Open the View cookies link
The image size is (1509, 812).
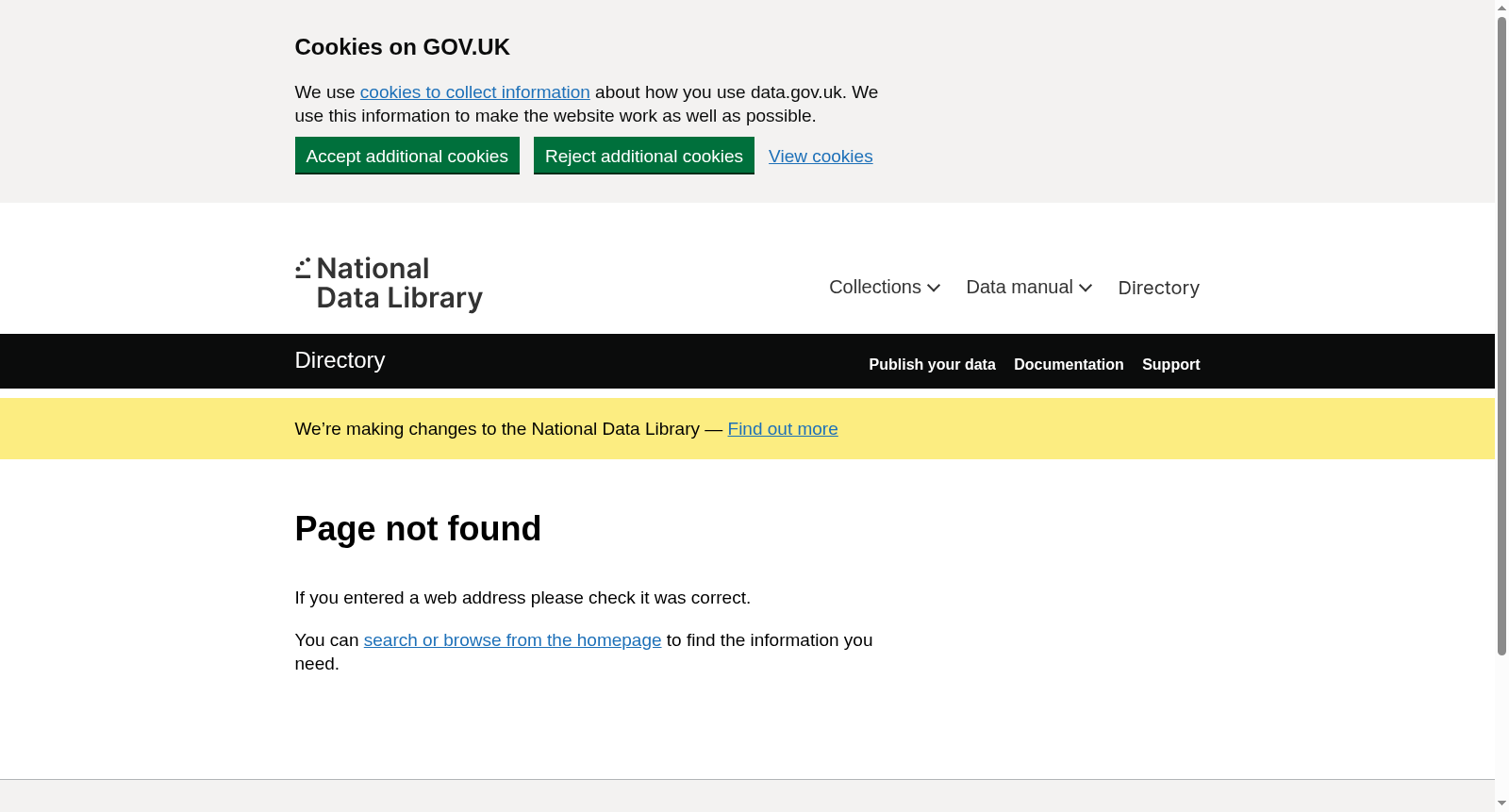click(821, 157)
